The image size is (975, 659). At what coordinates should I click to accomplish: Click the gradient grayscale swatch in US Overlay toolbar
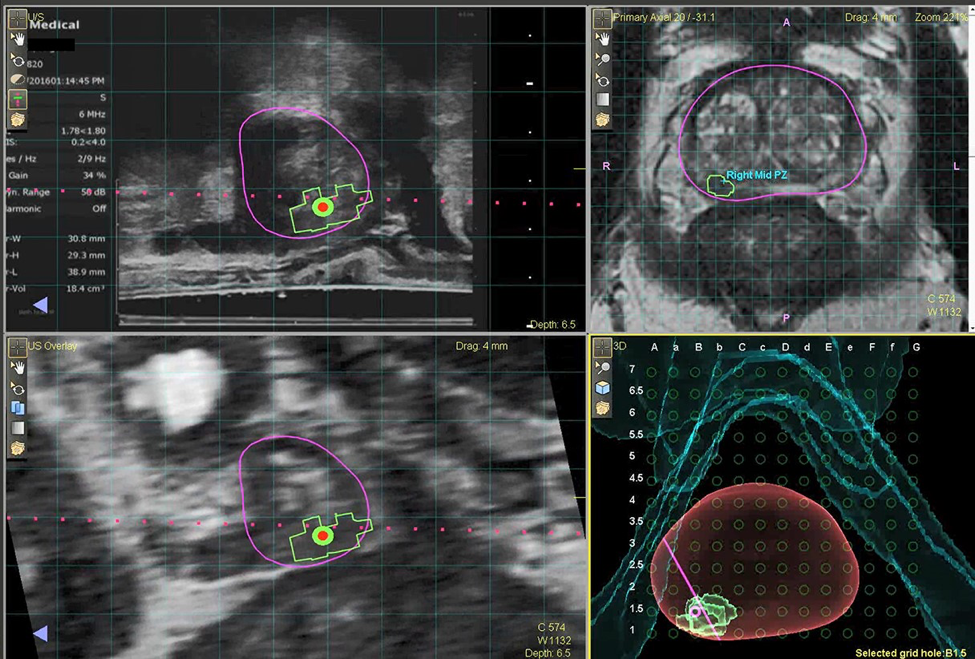click(x=17, y=428)
